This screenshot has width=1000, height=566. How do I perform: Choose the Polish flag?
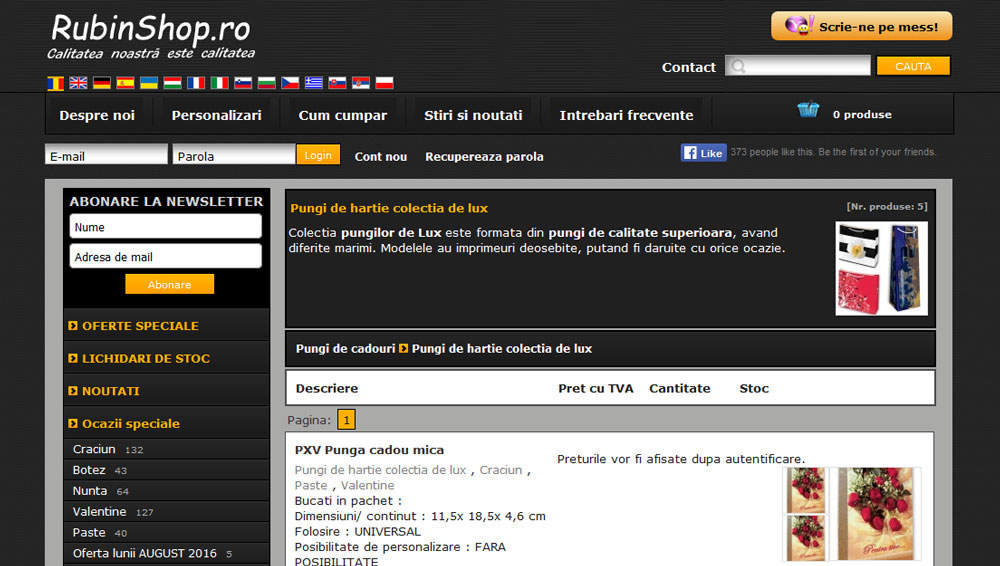(x=385, y=82)
